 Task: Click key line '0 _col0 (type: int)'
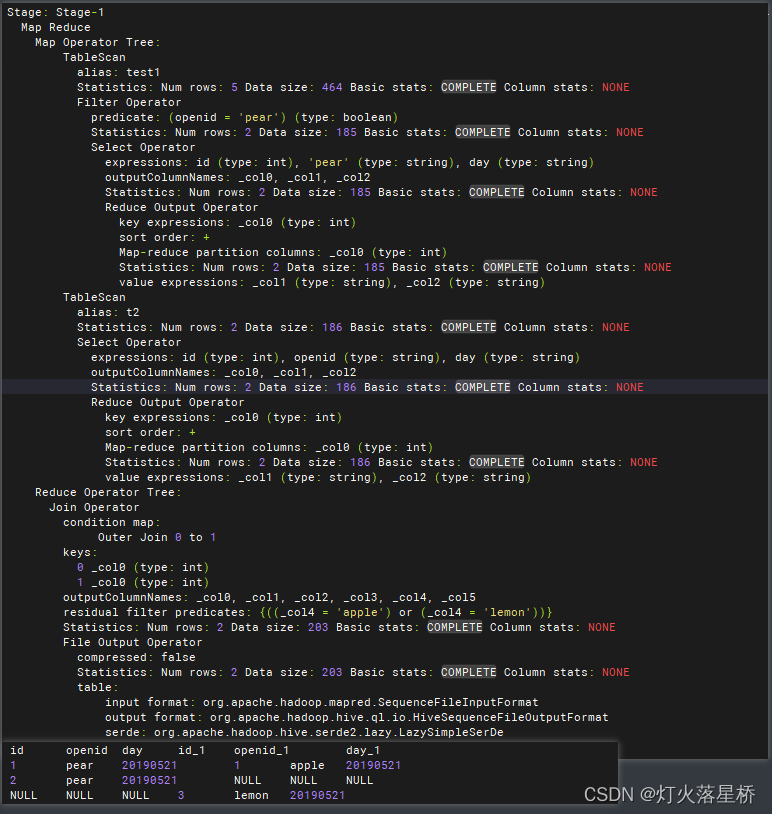coord(143,567)
